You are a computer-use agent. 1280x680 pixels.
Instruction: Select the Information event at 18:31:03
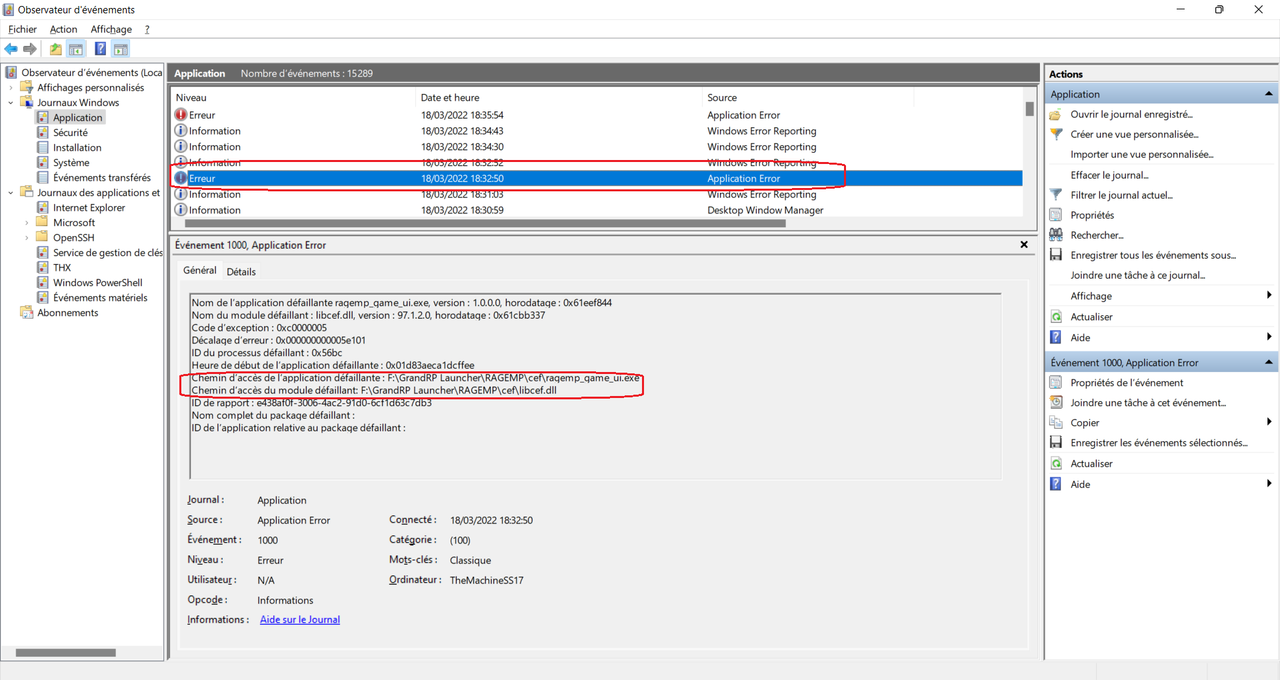597,194
